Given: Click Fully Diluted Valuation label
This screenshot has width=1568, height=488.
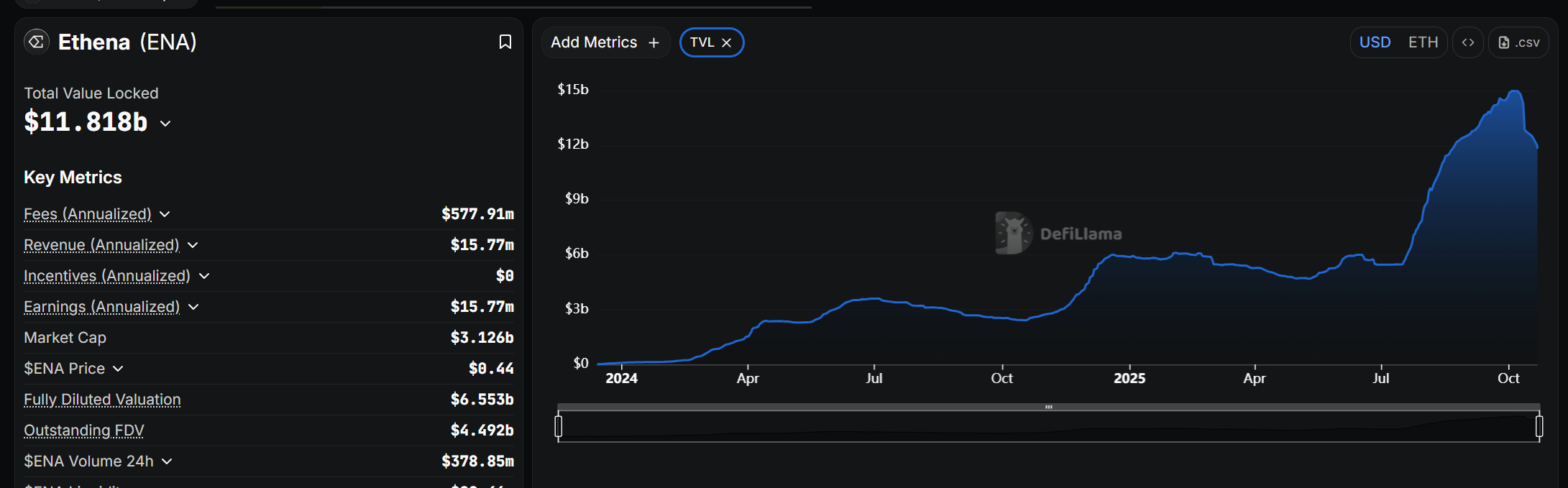Looking at the screenshot, I should tap(102, 400).
